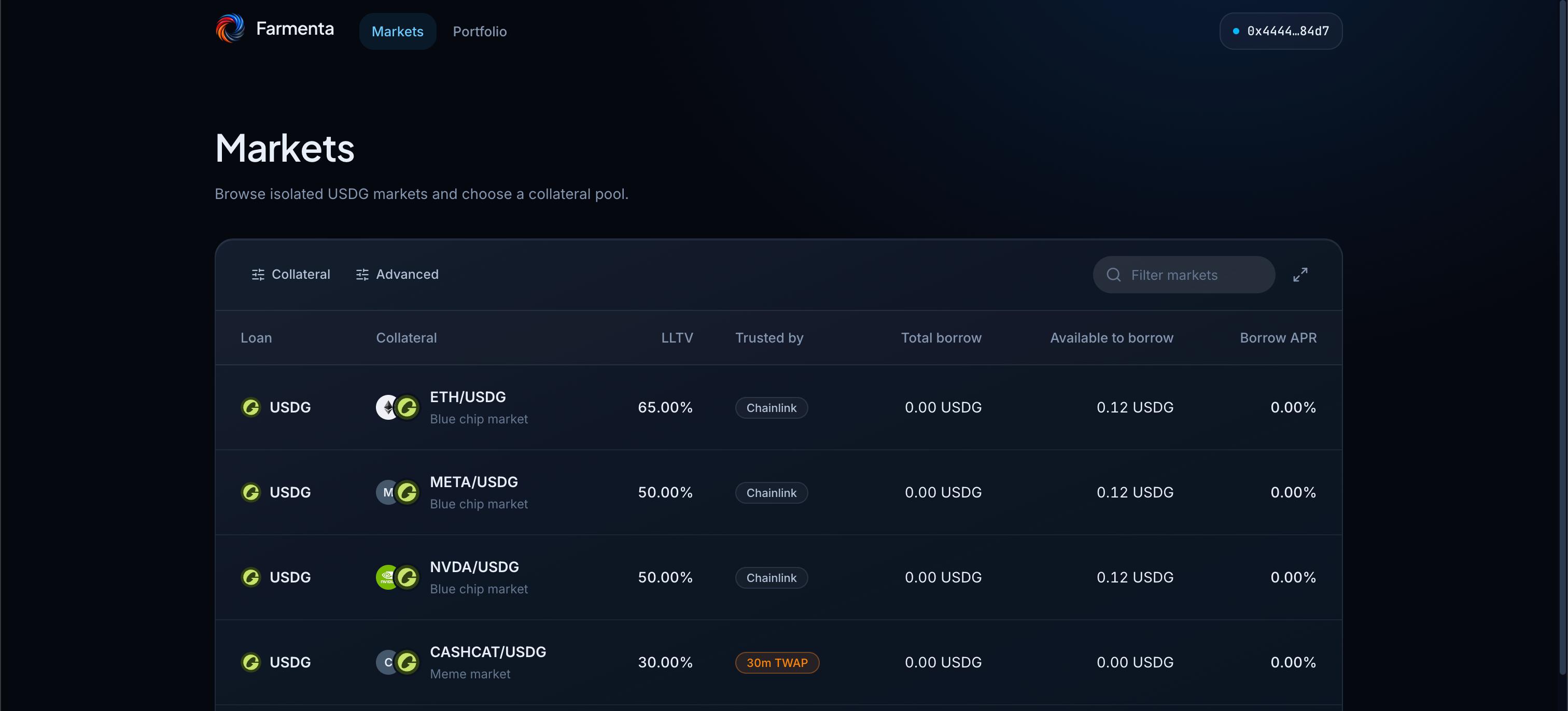This screenshot has width=1568, height=711.
Task: Sort by Borrow APR column header
Action: (1278, 337)
